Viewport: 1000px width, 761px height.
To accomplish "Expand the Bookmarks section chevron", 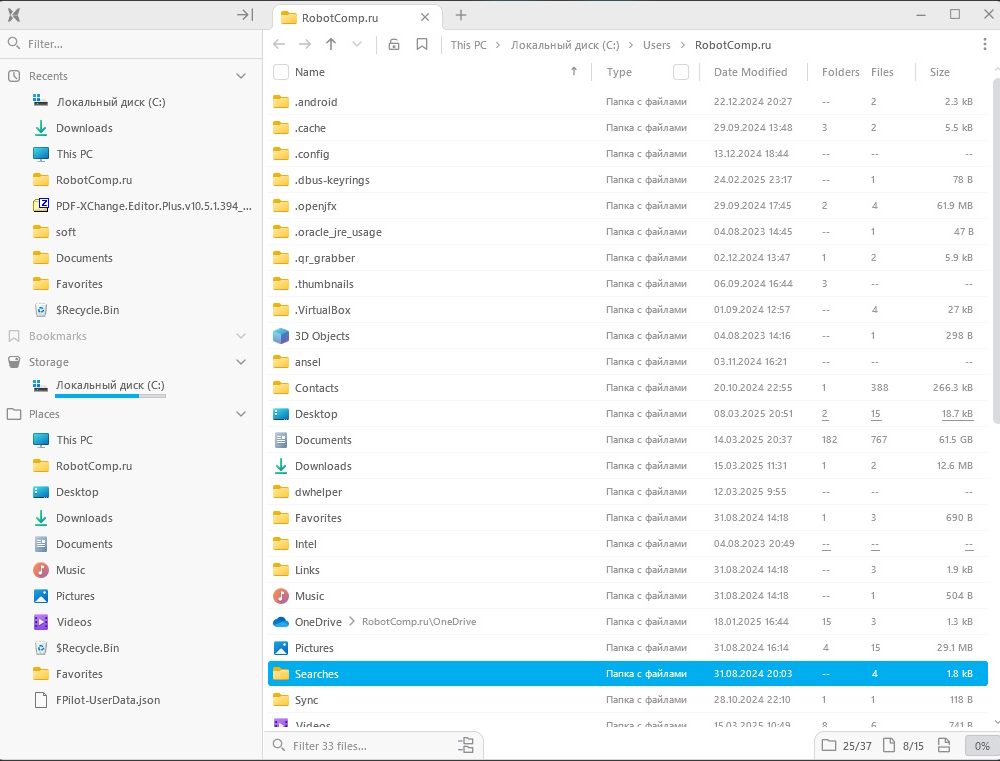I will click(x=241, y=336).
